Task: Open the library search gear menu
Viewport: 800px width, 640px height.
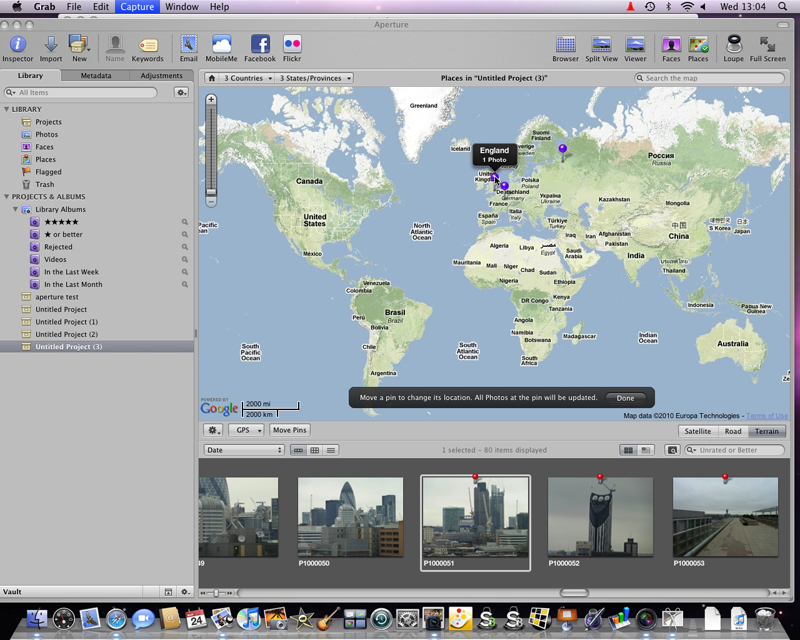Action: (x=181, y=92)
